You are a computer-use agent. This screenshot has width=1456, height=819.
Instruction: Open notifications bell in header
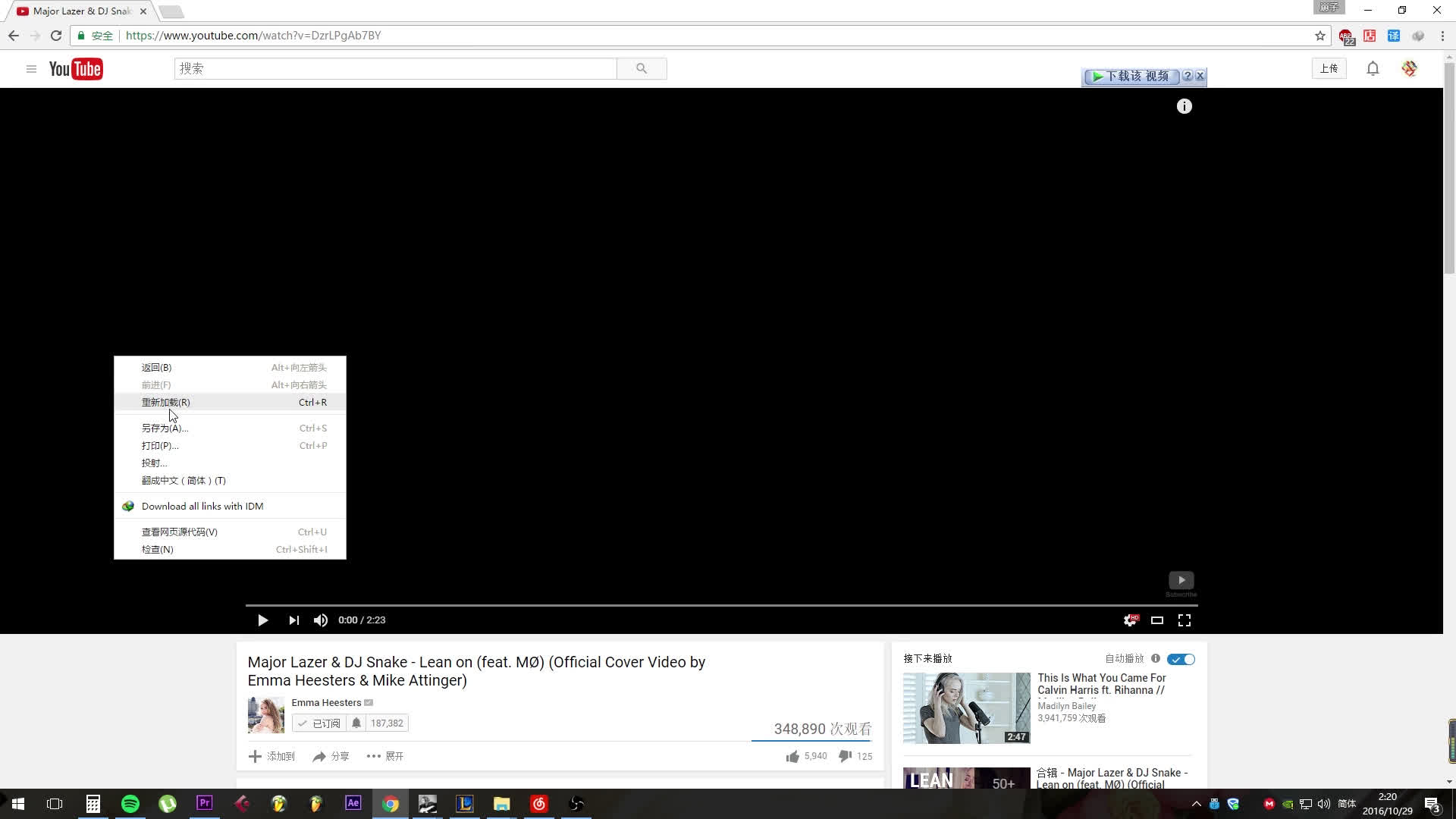tap(1373, 69)
